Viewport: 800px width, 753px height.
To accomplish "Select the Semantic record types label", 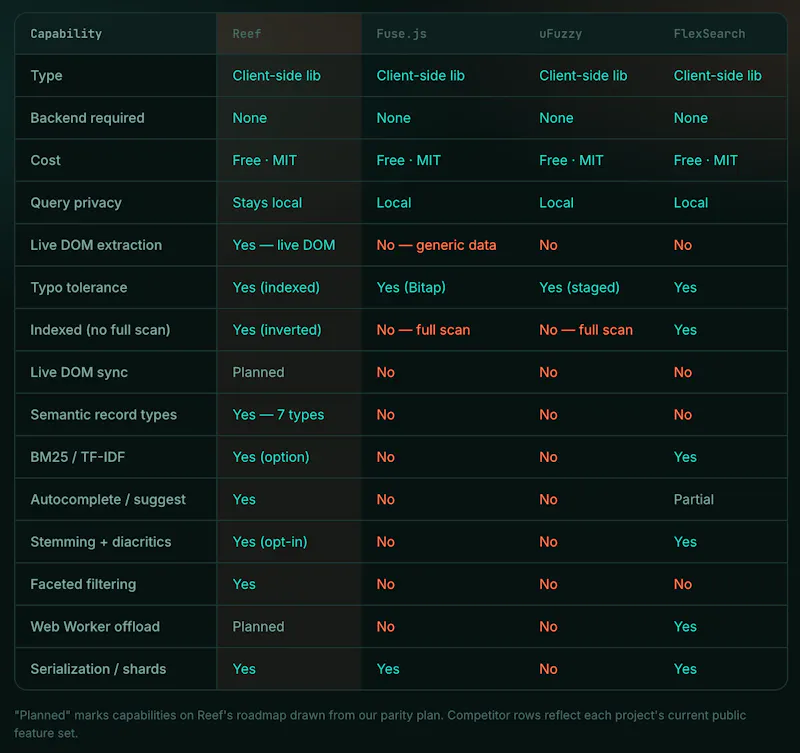I will point(104,414).
